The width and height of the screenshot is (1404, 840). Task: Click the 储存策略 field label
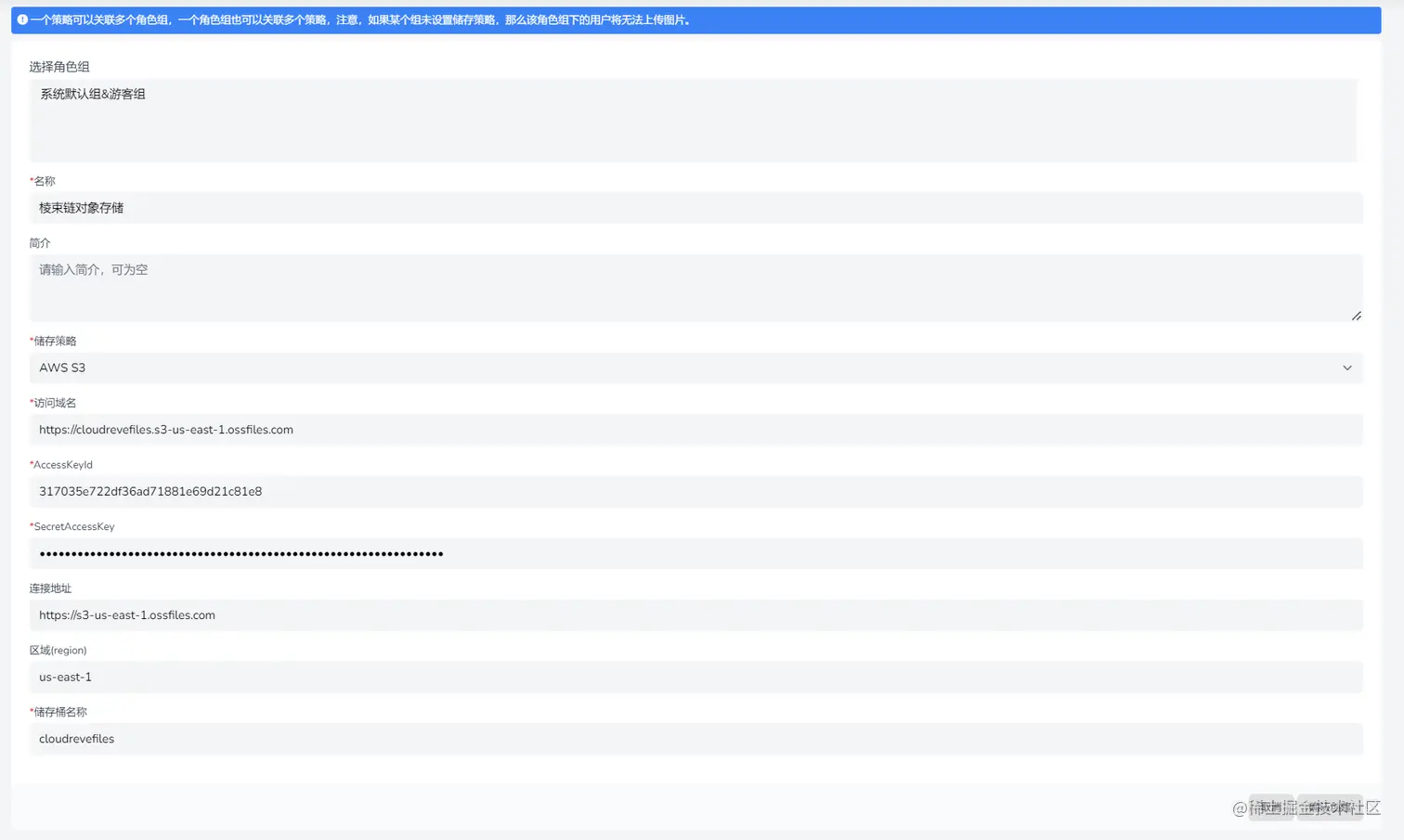53,342
